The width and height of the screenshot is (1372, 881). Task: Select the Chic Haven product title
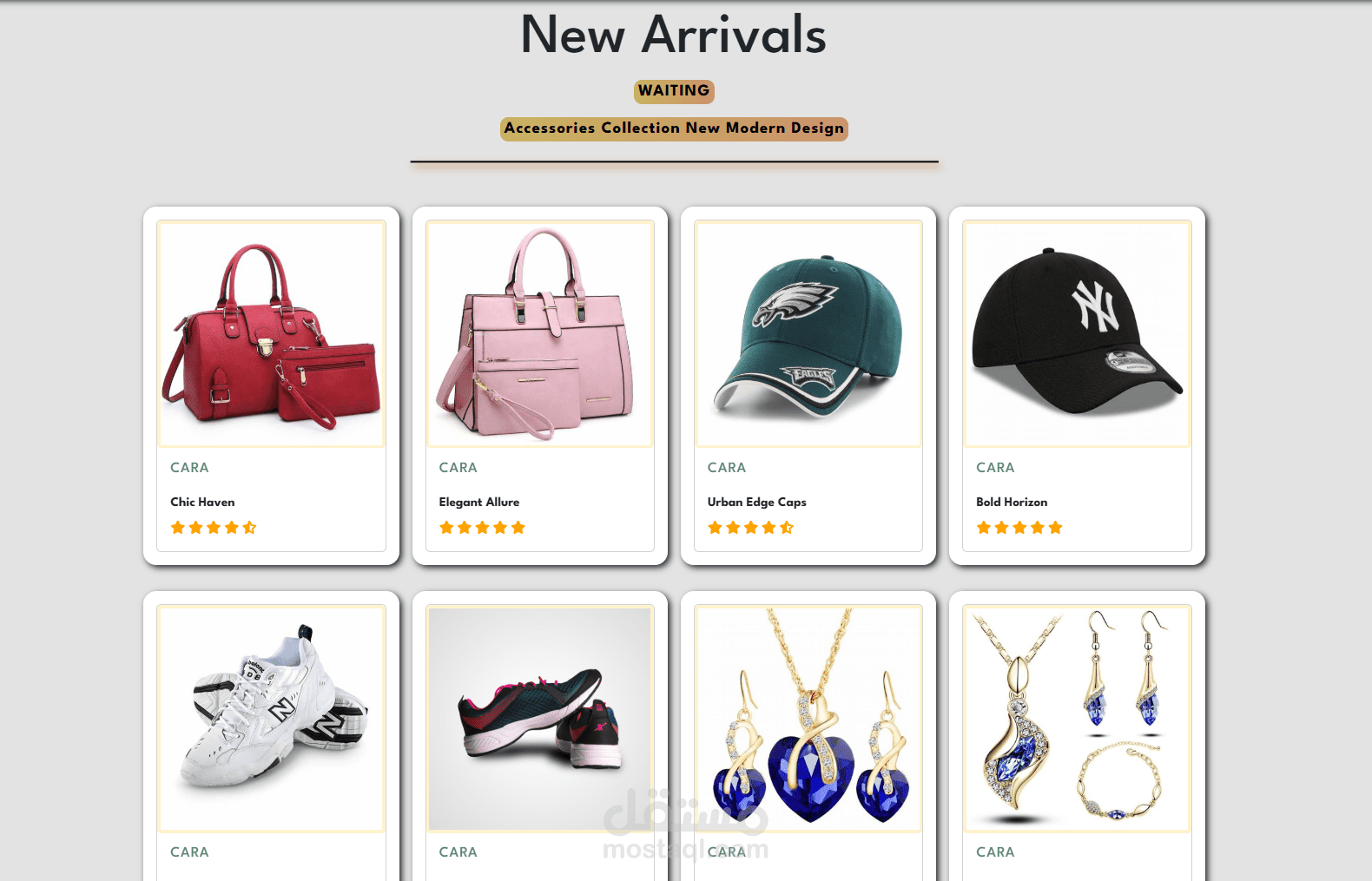point(202,502)
